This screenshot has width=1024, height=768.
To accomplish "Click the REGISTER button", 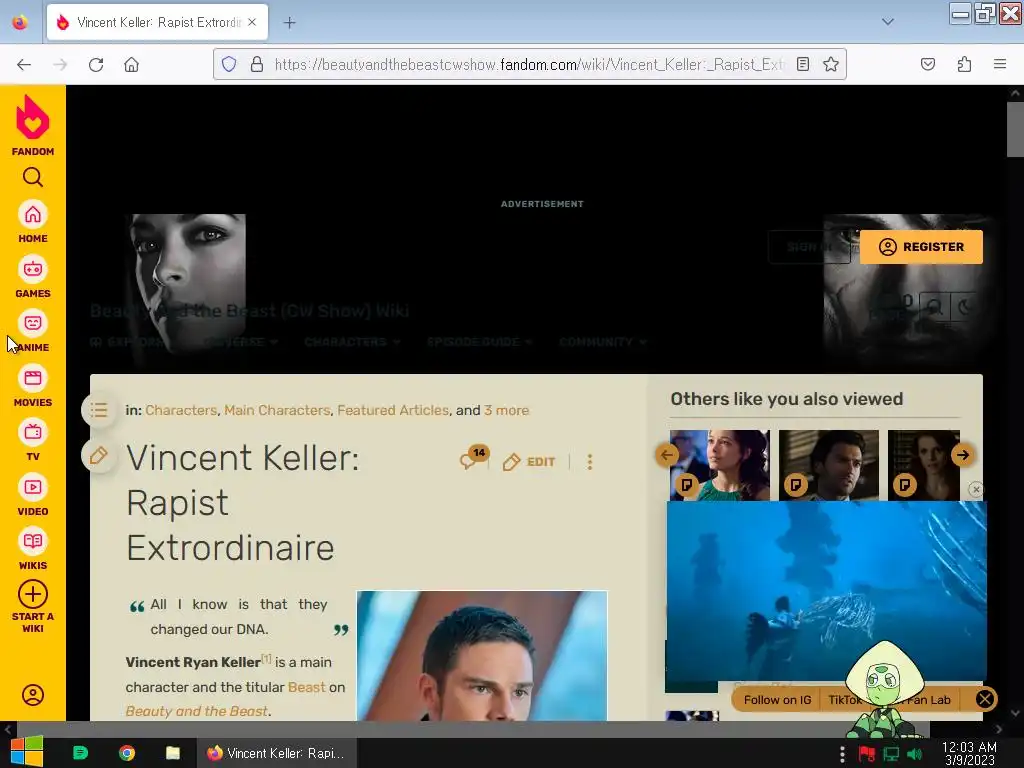I will (x=921, y=247).
